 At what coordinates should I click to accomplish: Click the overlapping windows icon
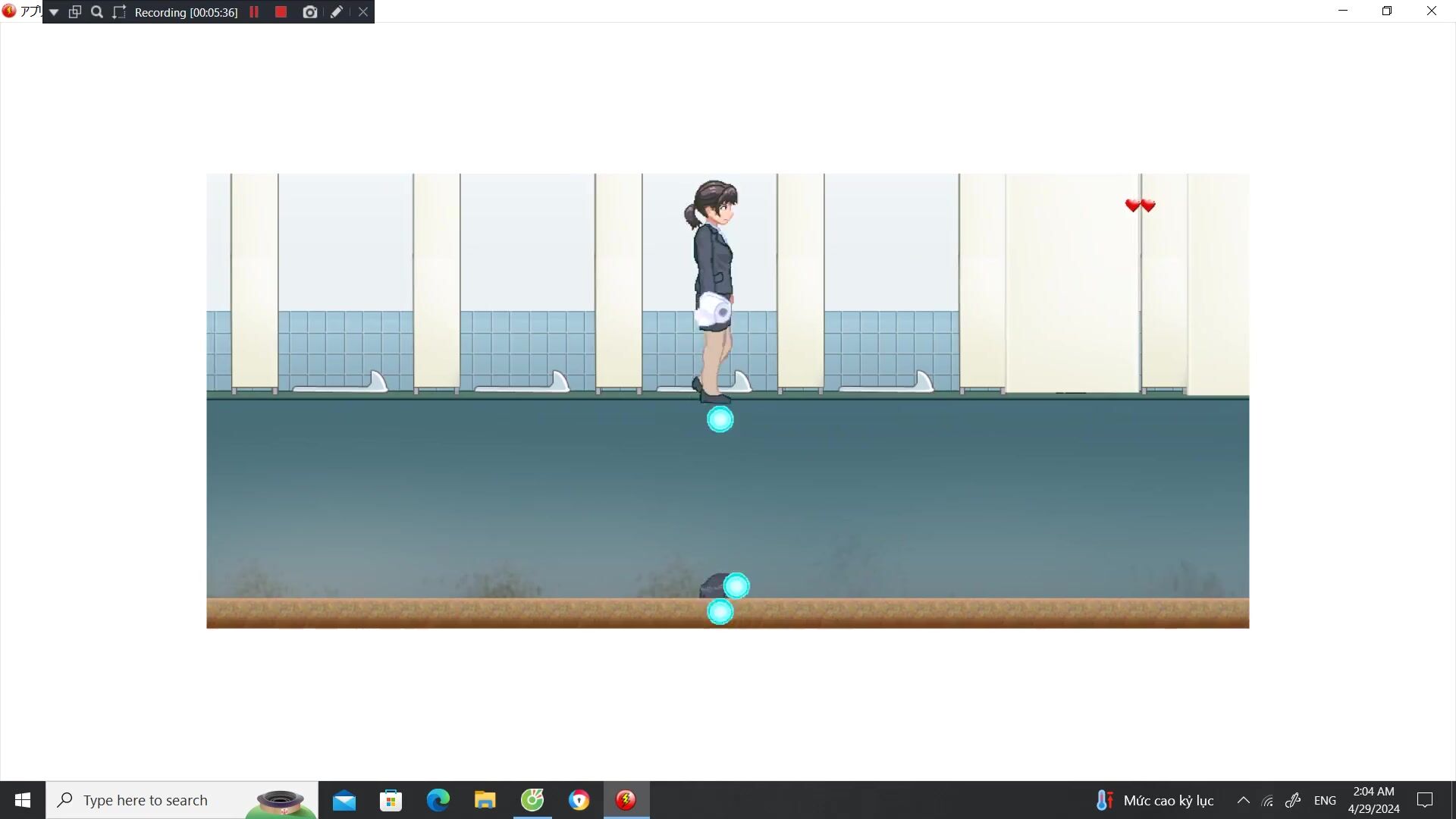click(75, 12)
